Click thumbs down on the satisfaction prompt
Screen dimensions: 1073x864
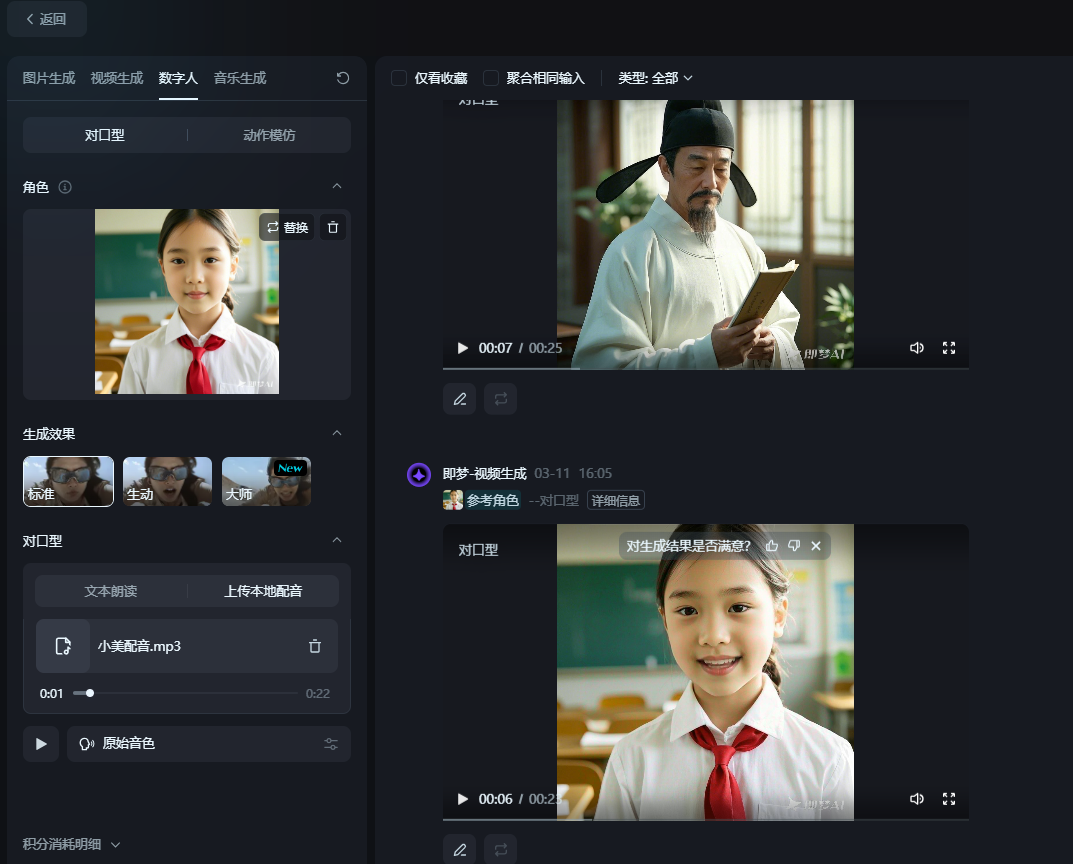794,545
